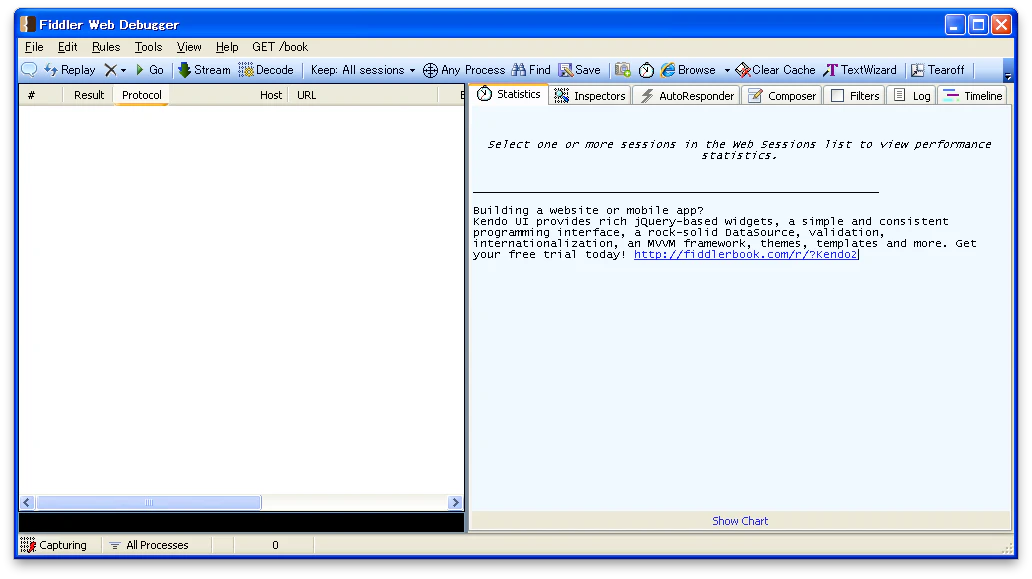Viewport: 1032px width, 579px height.
Task: Sort sessions by # column header
Action: pyautogui.click(x=40, y=95)
